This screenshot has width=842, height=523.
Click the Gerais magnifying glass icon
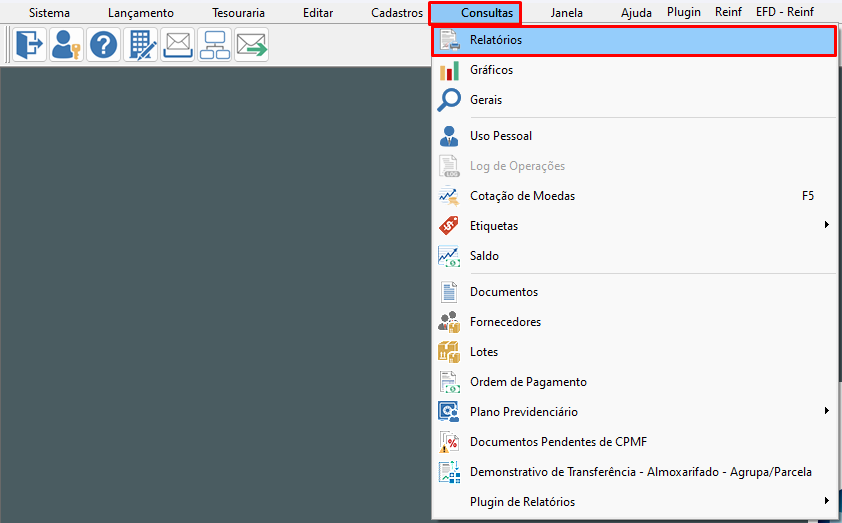point(449,100)
